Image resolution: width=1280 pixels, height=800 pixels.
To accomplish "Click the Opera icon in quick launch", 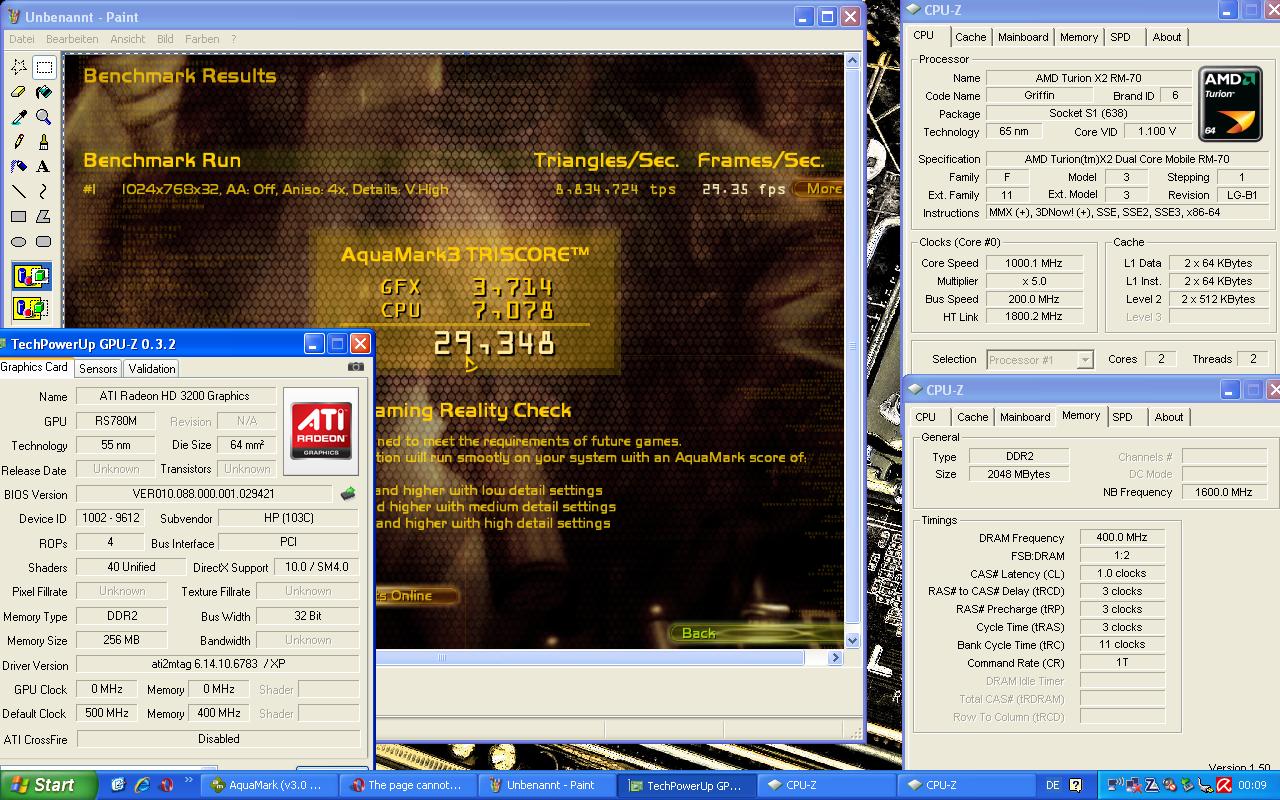I will 166,785.
